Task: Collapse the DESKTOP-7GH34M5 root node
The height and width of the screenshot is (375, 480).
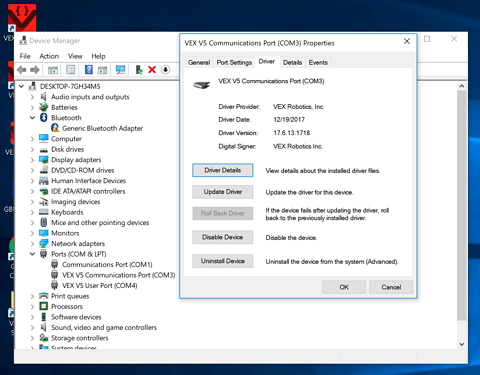Action: 22,86
